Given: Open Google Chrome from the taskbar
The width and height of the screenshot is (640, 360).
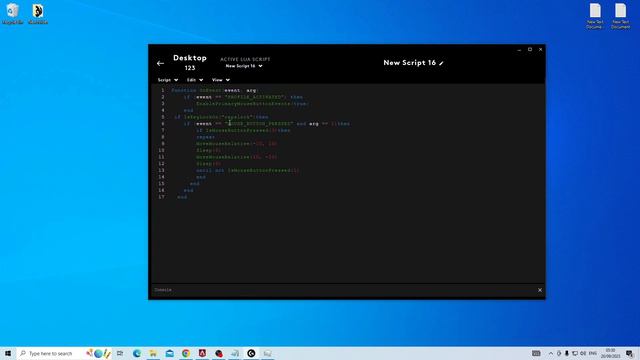Looking at the screenshot, I should [186, 353].
